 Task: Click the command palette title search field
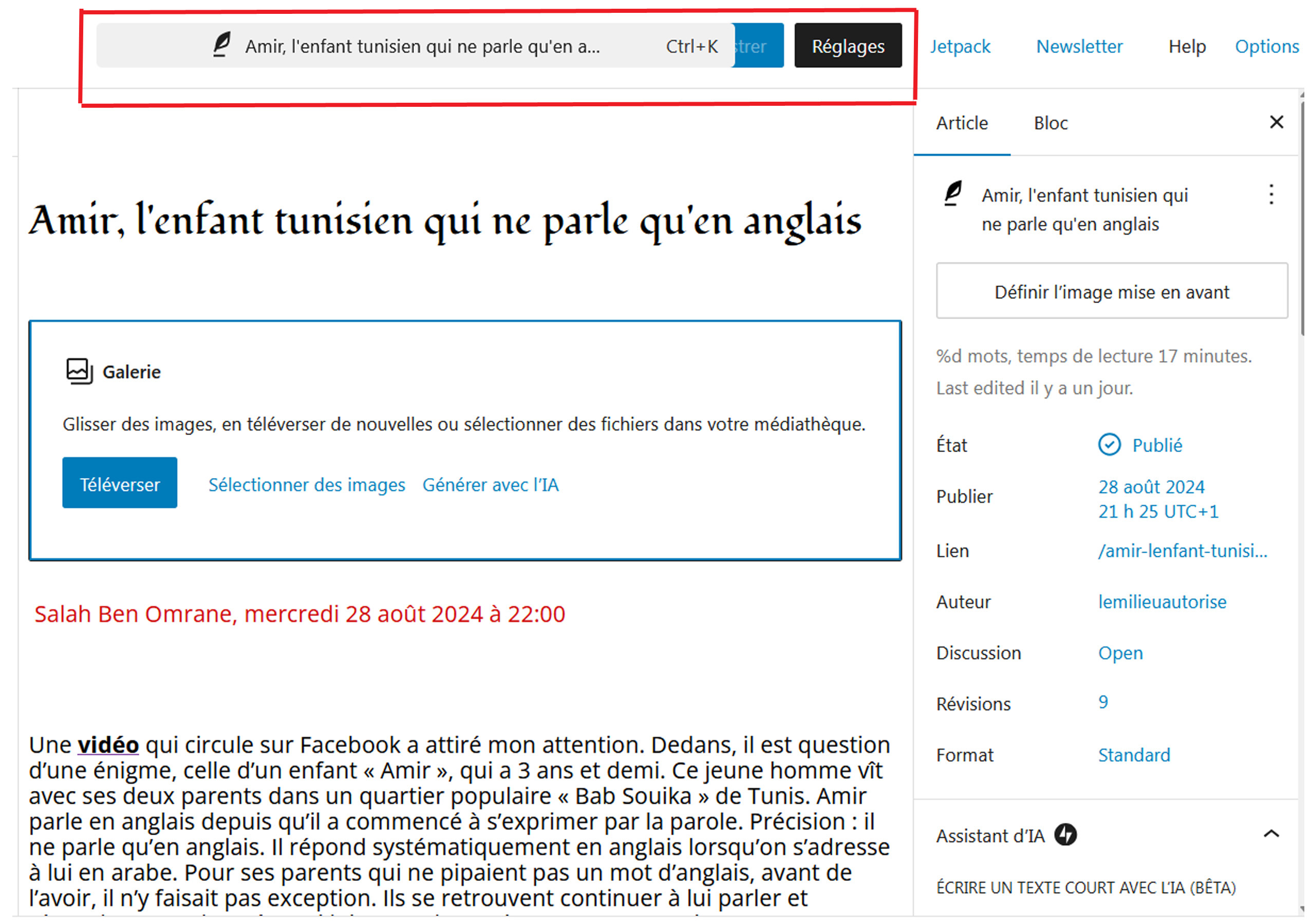(423, 46)
